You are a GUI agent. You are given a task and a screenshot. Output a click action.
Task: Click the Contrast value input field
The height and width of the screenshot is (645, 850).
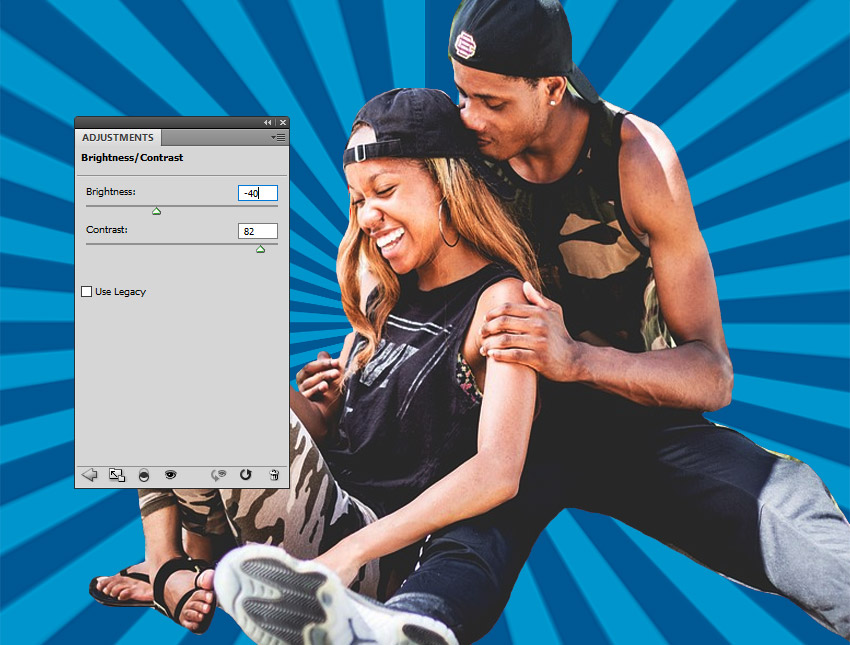(x=257, y=231)
